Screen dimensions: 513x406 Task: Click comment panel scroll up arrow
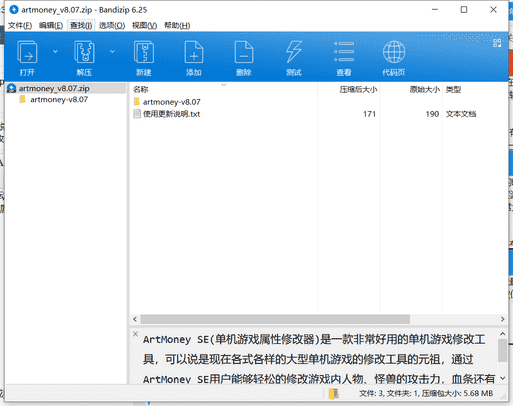[503, 333]
